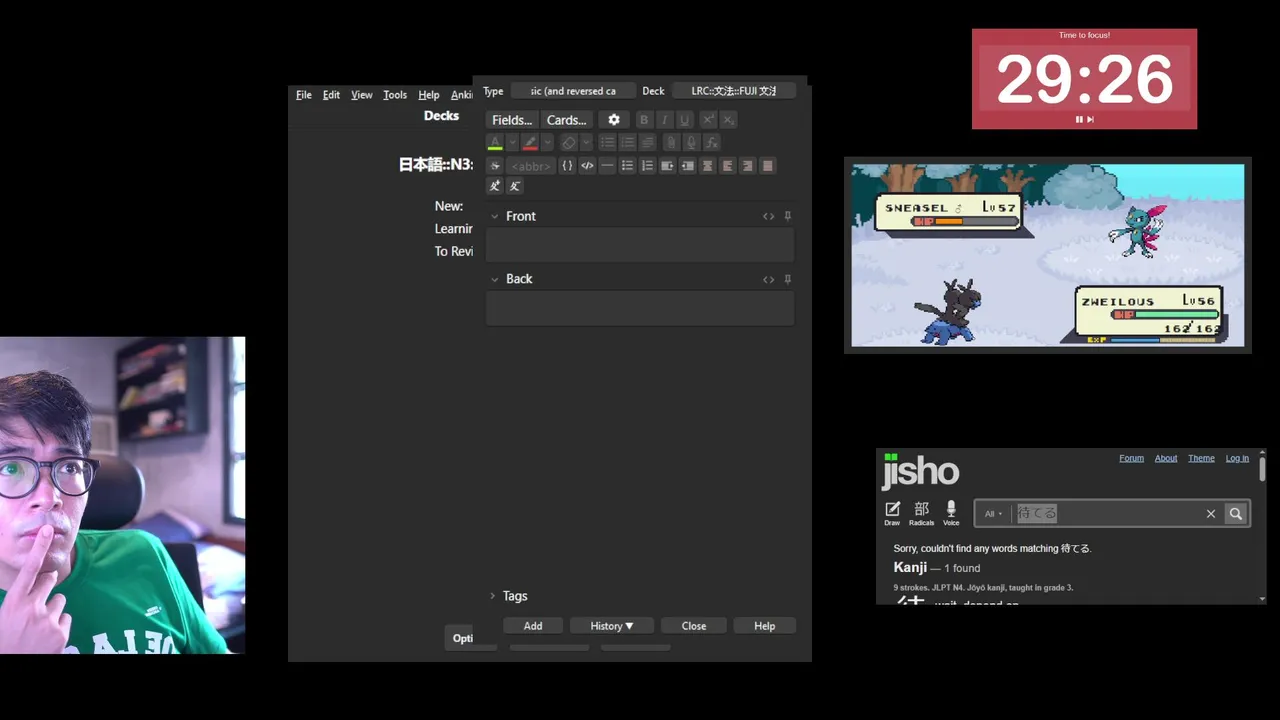
Task: Click the outdent icon
Action: pos(687,166)
